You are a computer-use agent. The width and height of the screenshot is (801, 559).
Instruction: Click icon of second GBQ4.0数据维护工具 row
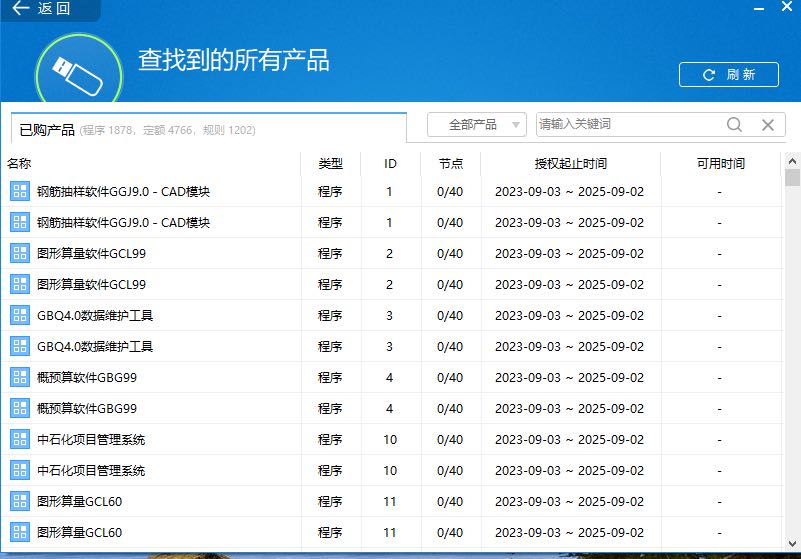pyautogui.click(x=20, y=346)
